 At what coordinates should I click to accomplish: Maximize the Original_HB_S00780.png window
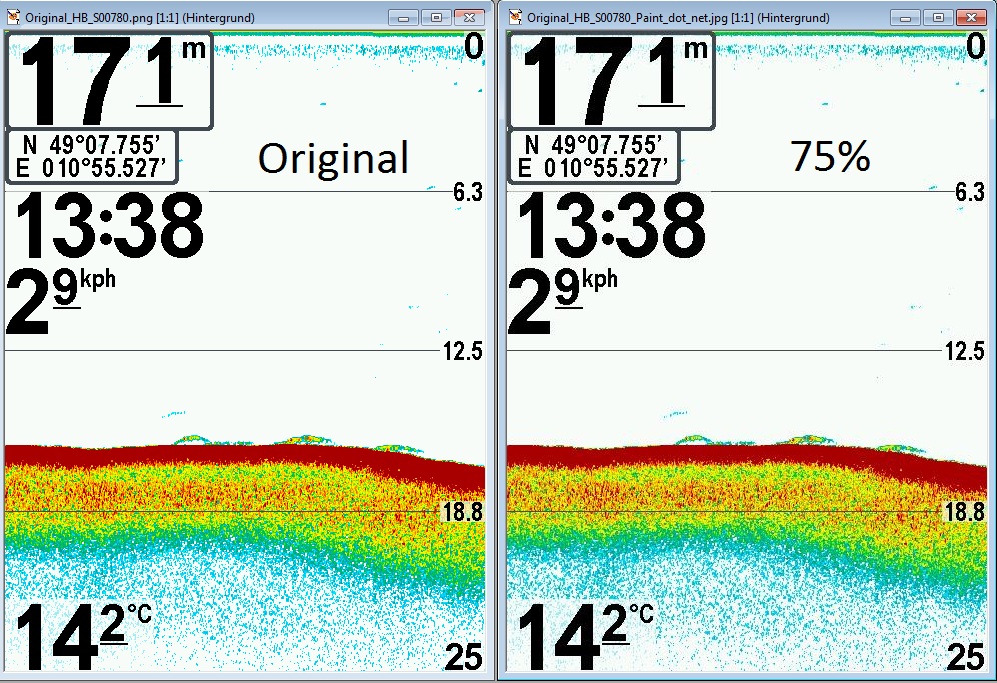click(x=436, y=17)
